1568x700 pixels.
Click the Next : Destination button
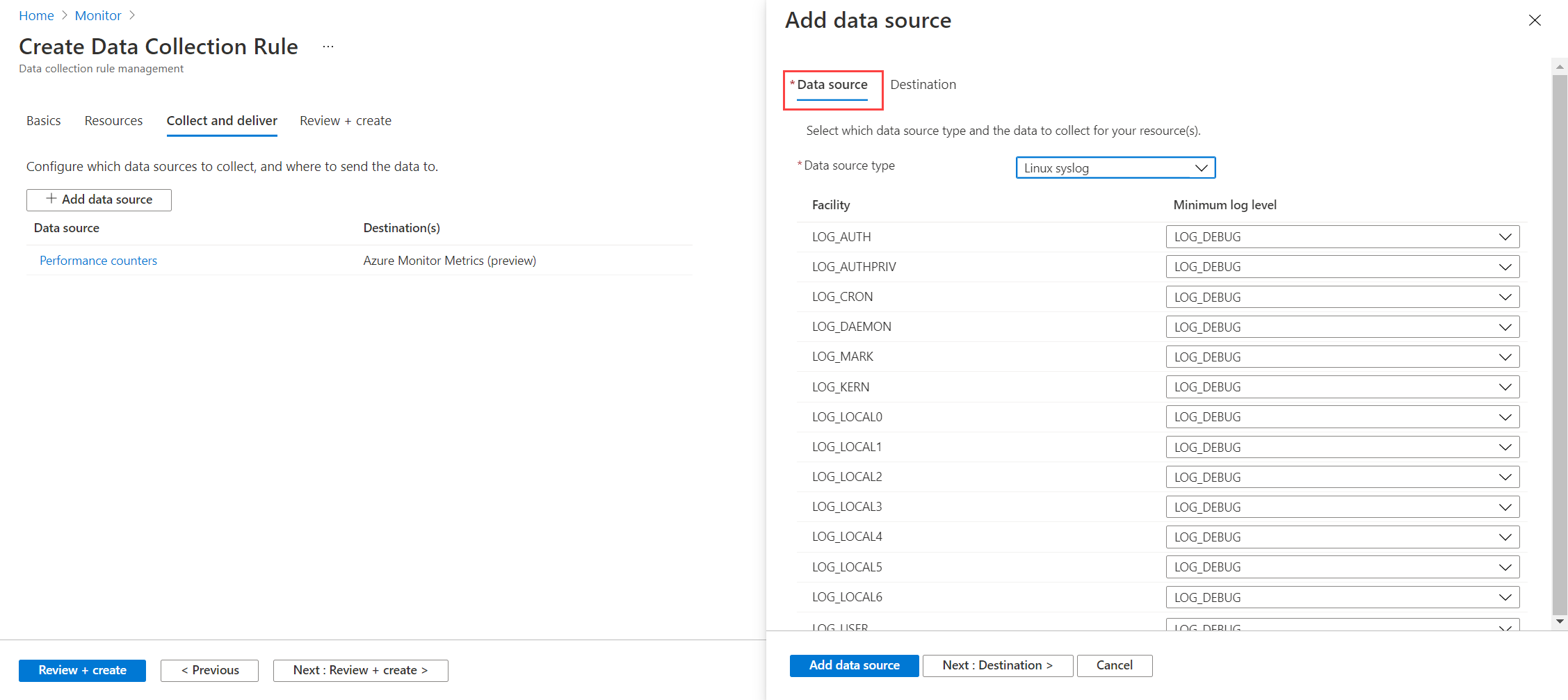pyautogui.click(x=997, y=665)
